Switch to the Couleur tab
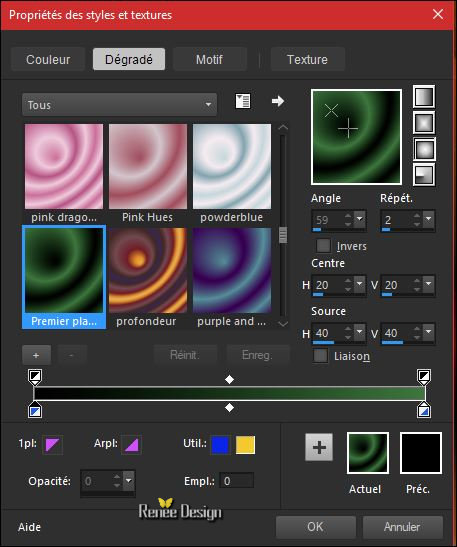This screenshot has height=547, width=457. click(x=48, y=59)
